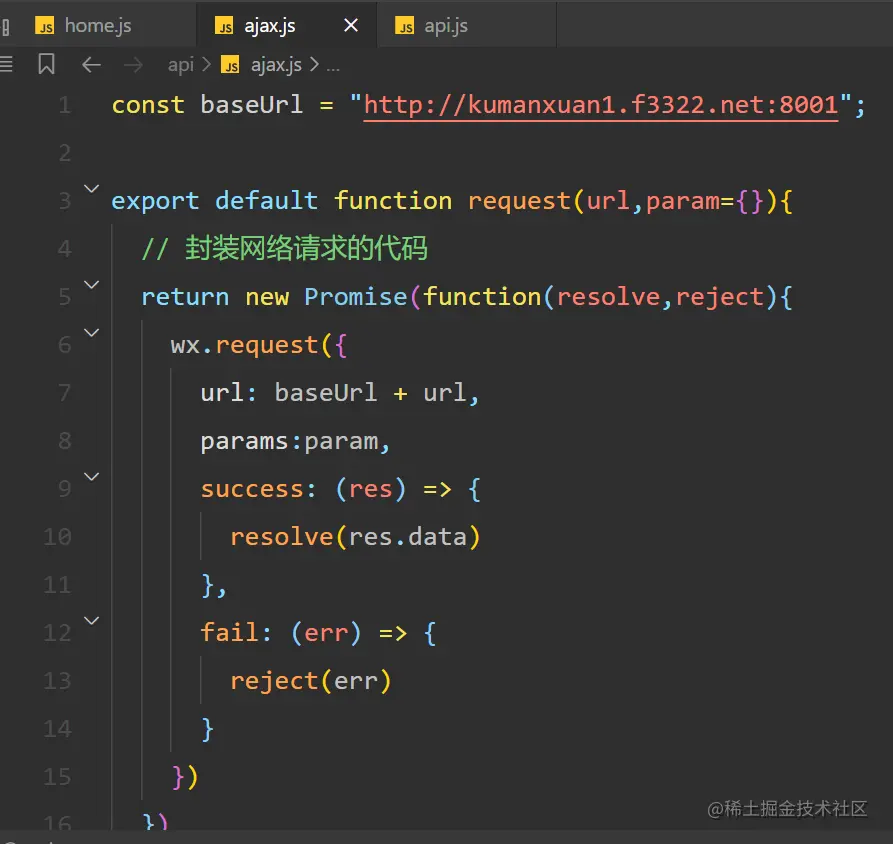Click 'param={}' parameter on line 3

705,202
